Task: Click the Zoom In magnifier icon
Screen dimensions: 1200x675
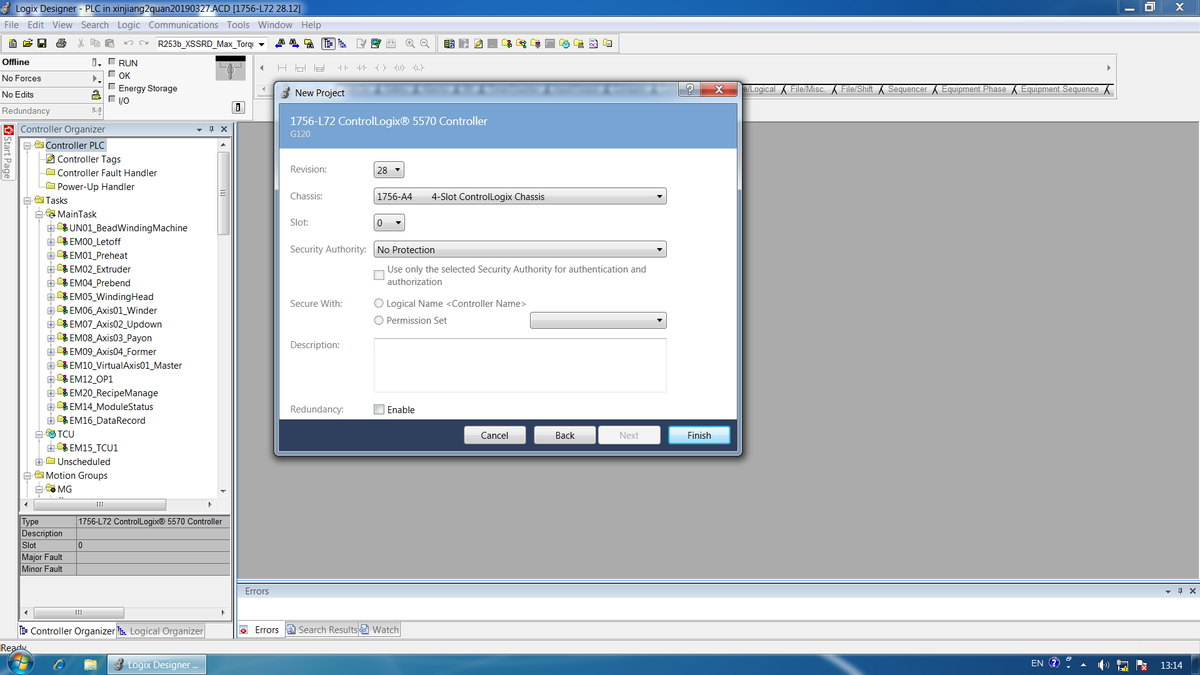Action: click(410, 44)
